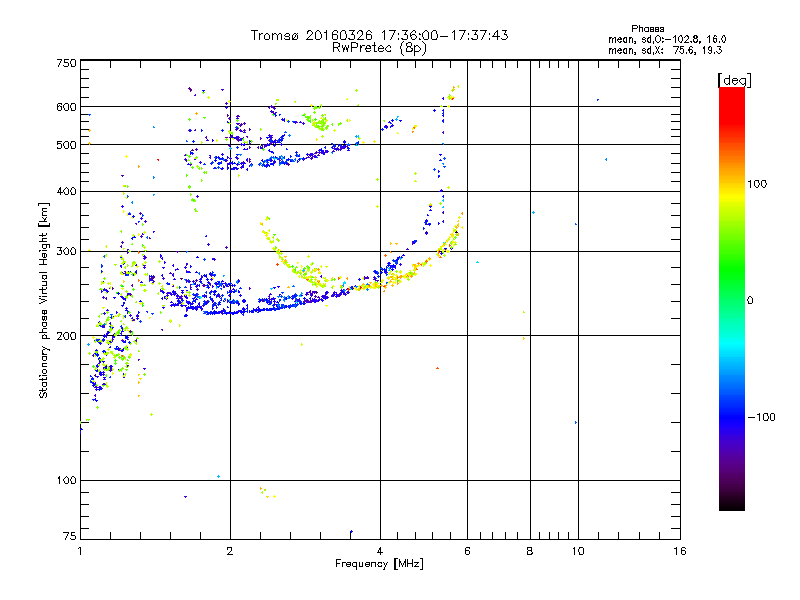Click the 'Phases' header text
The image size is (800, 600).
pos(647,29)
